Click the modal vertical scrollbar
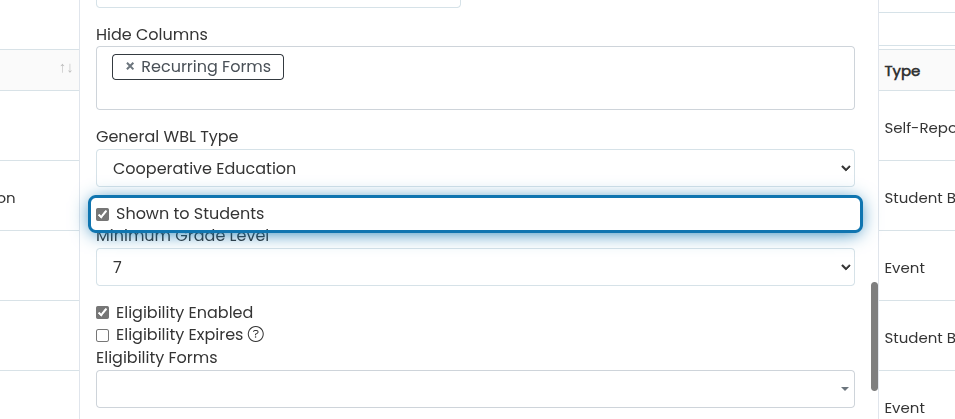955x419 pixels. click(x=875, y=336)
